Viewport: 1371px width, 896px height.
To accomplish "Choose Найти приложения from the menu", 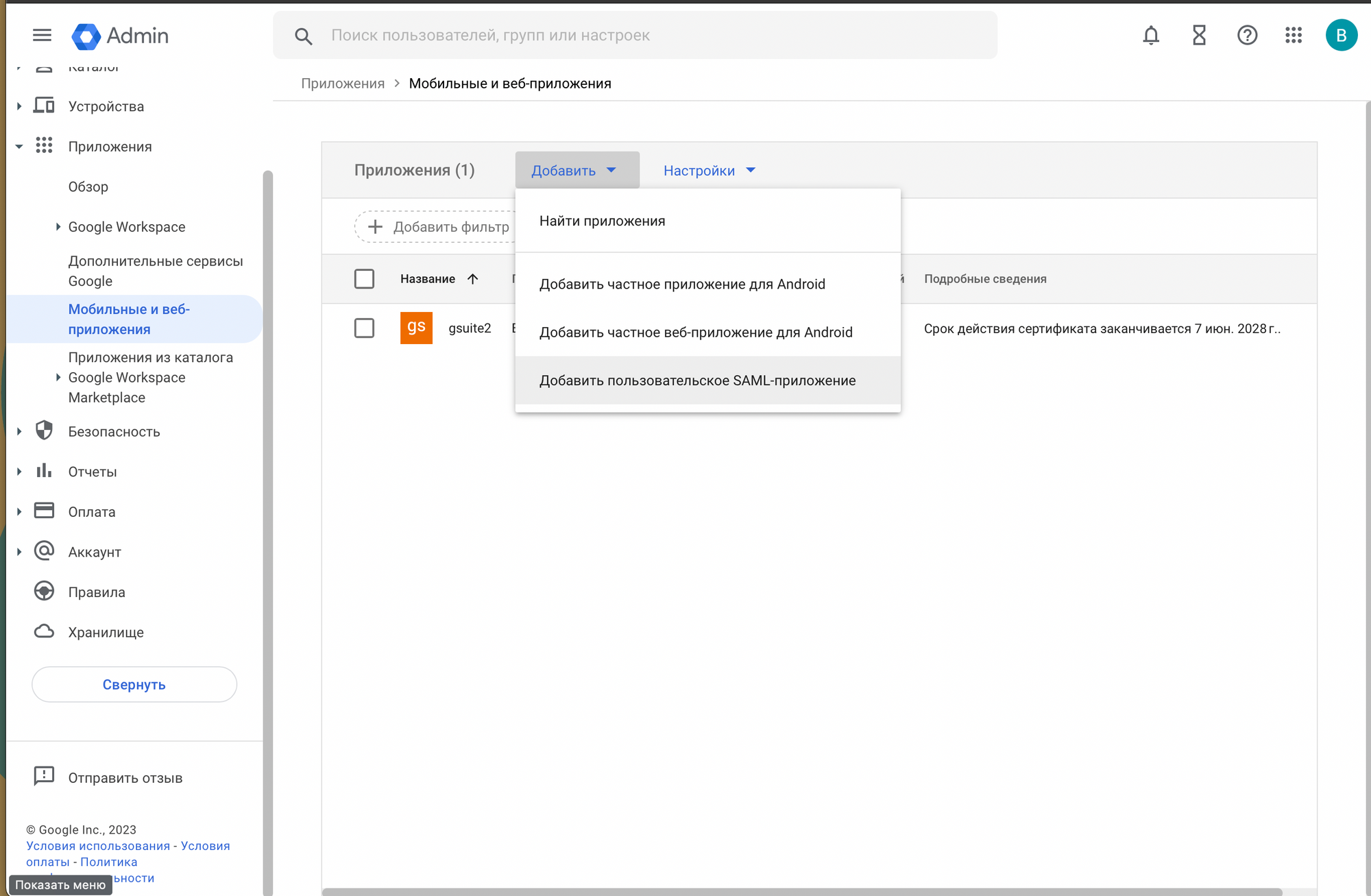I will tap(602, 221).
